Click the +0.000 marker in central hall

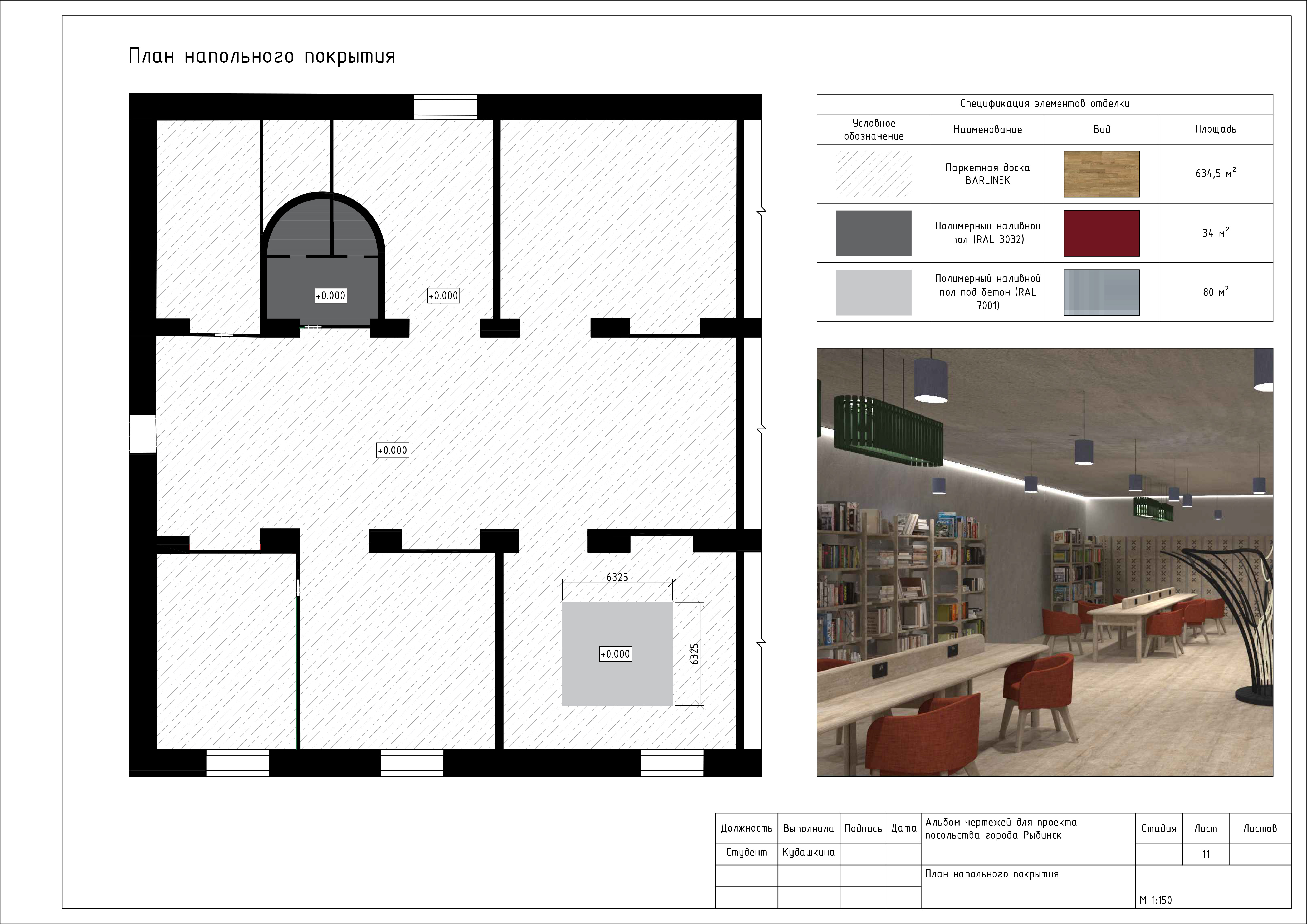click(x=393, y=450)
